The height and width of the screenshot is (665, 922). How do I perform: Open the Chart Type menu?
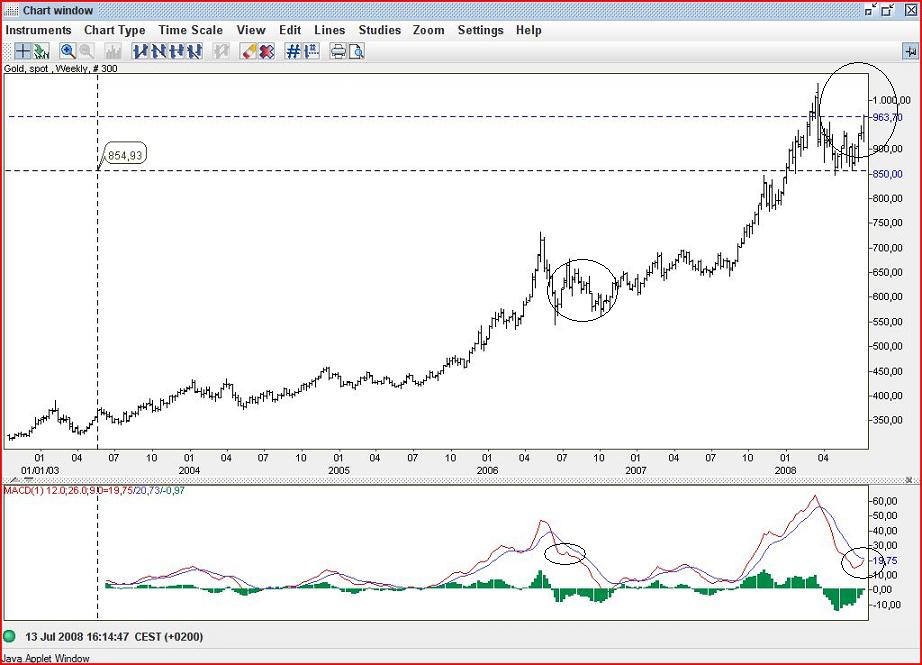click(115, 30)
